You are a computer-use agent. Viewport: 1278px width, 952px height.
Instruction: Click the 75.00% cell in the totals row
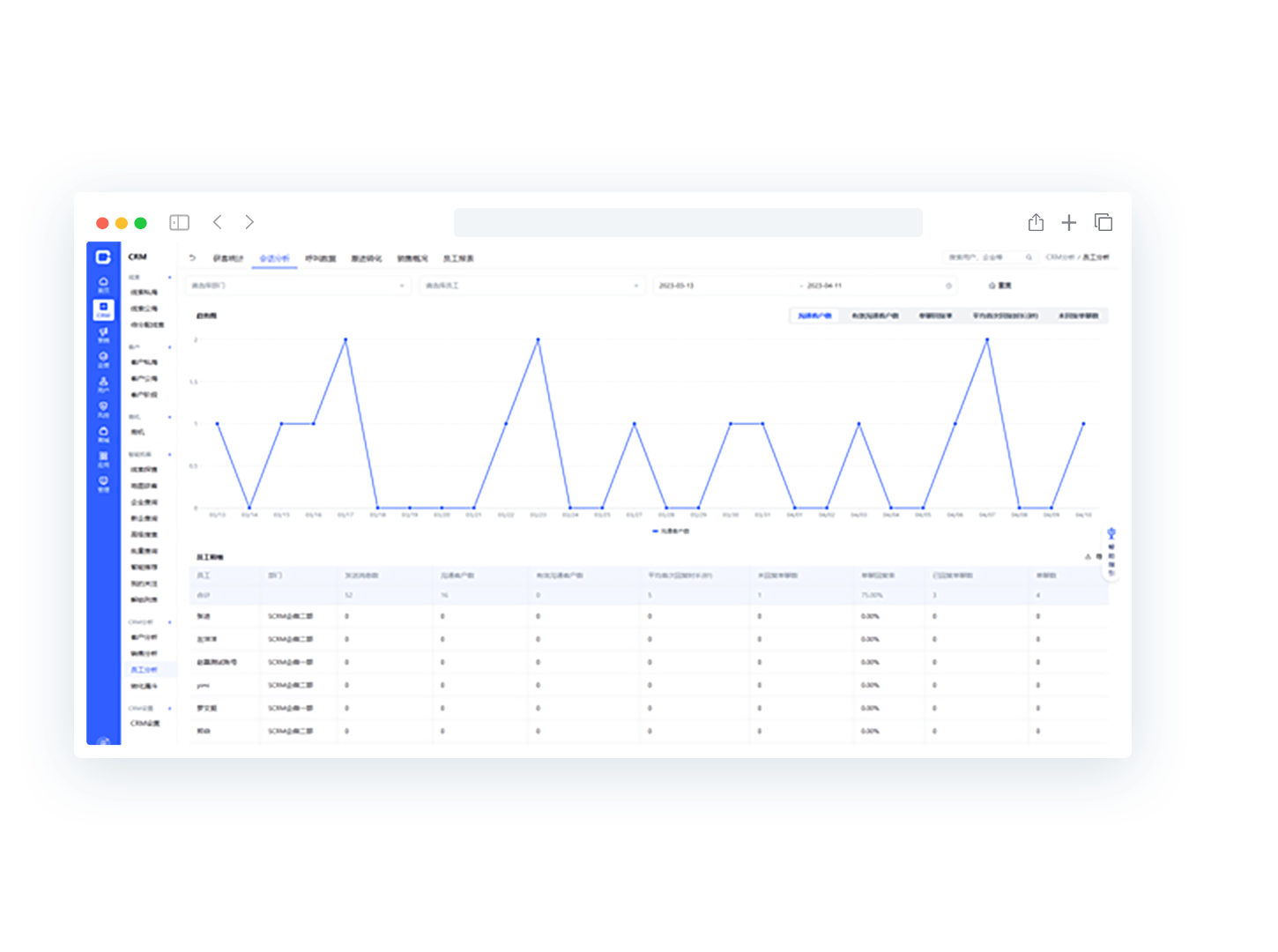(x=873, y=595)
